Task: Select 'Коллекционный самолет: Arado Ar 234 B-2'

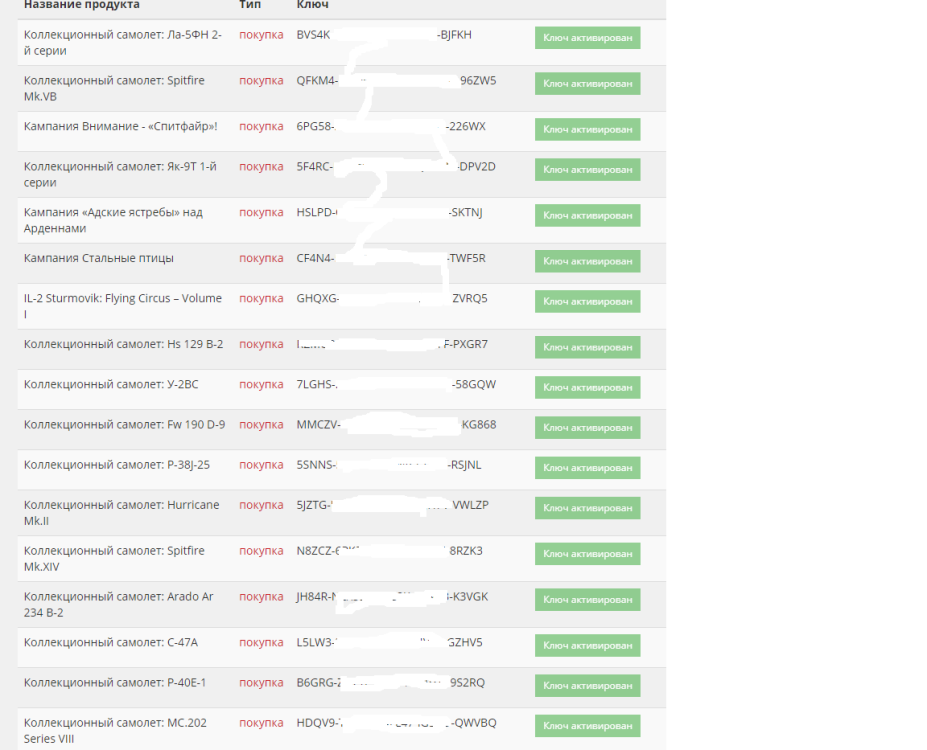Action: pos(118,605)
